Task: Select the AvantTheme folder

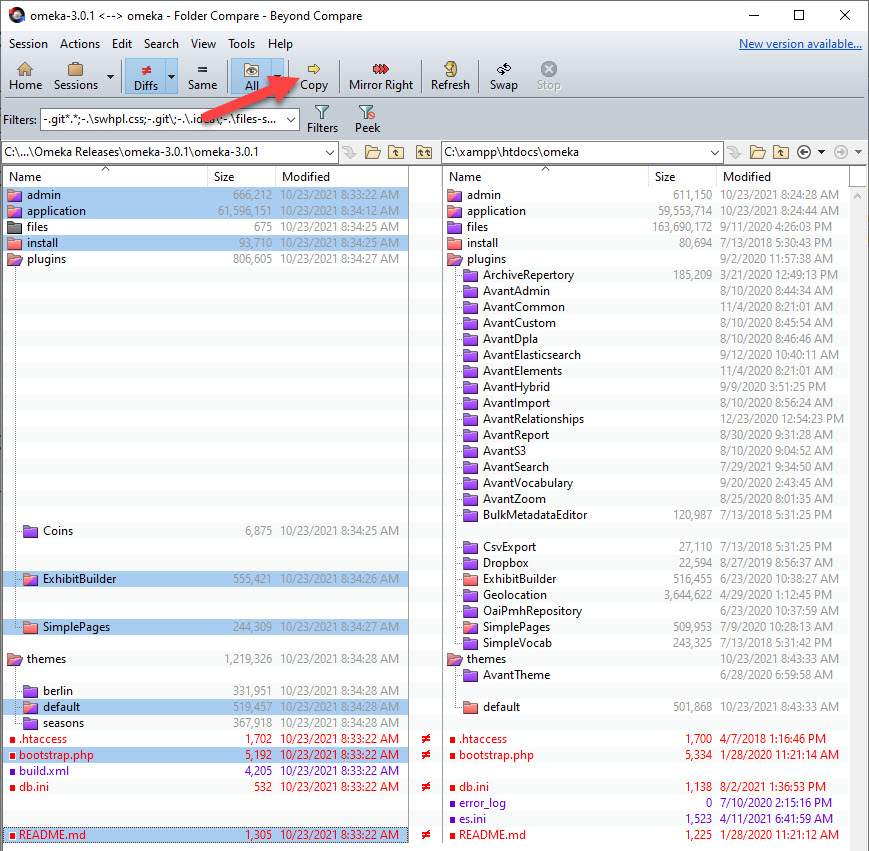Action: click(646, 675)
